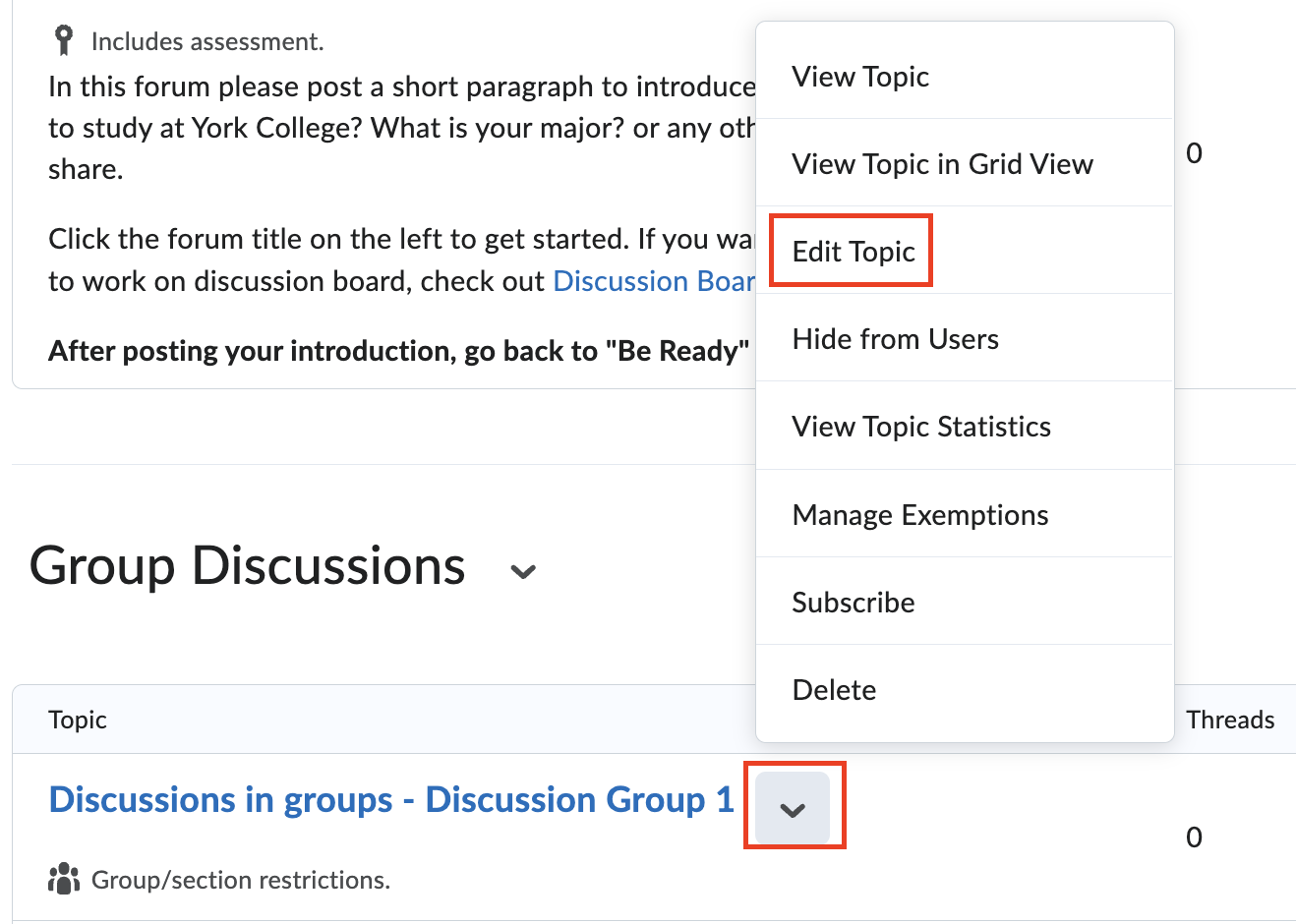This screenshot has height=924, width=1296.
Task: Toggle the Discussion Group 1 actions dropdown arrow
Action: (x=793, y=809)
